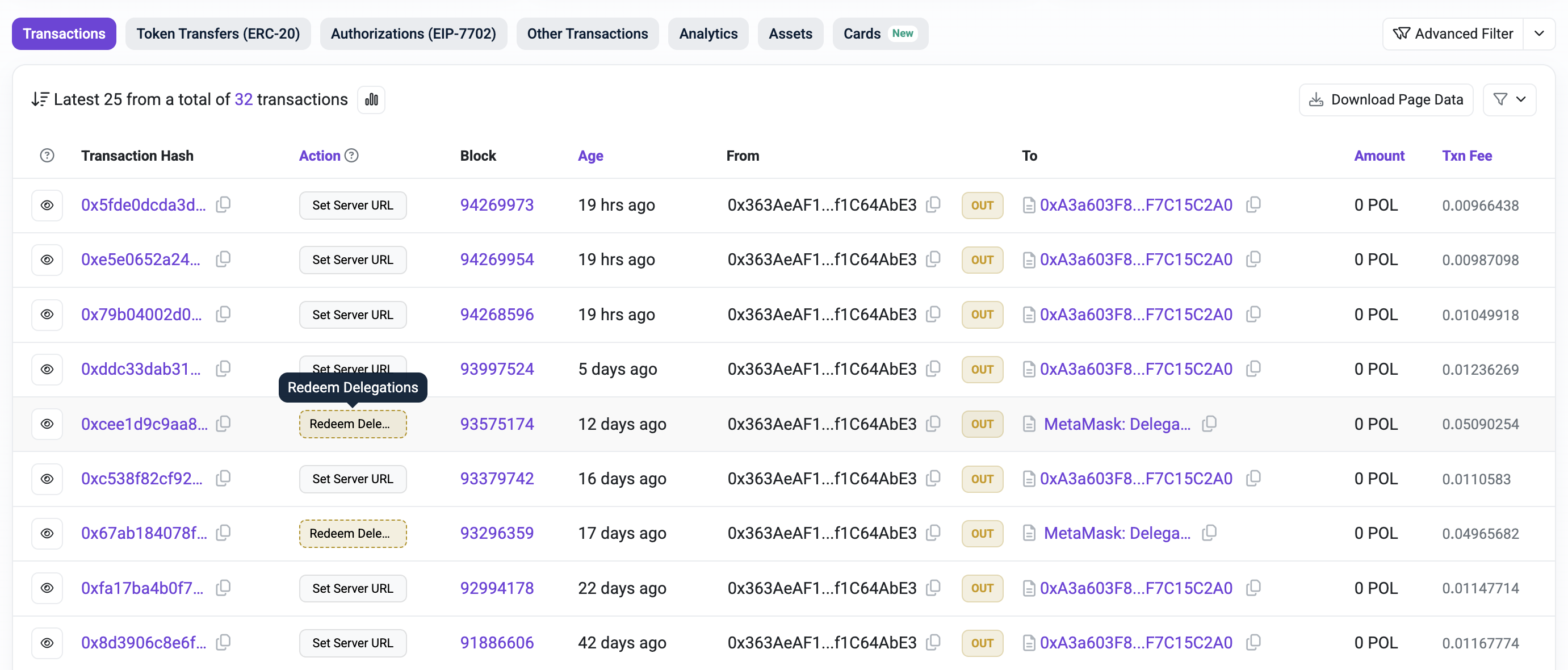Click the 32 transactions total link
The image size is (1568, 670).
[x=244, y=99]
